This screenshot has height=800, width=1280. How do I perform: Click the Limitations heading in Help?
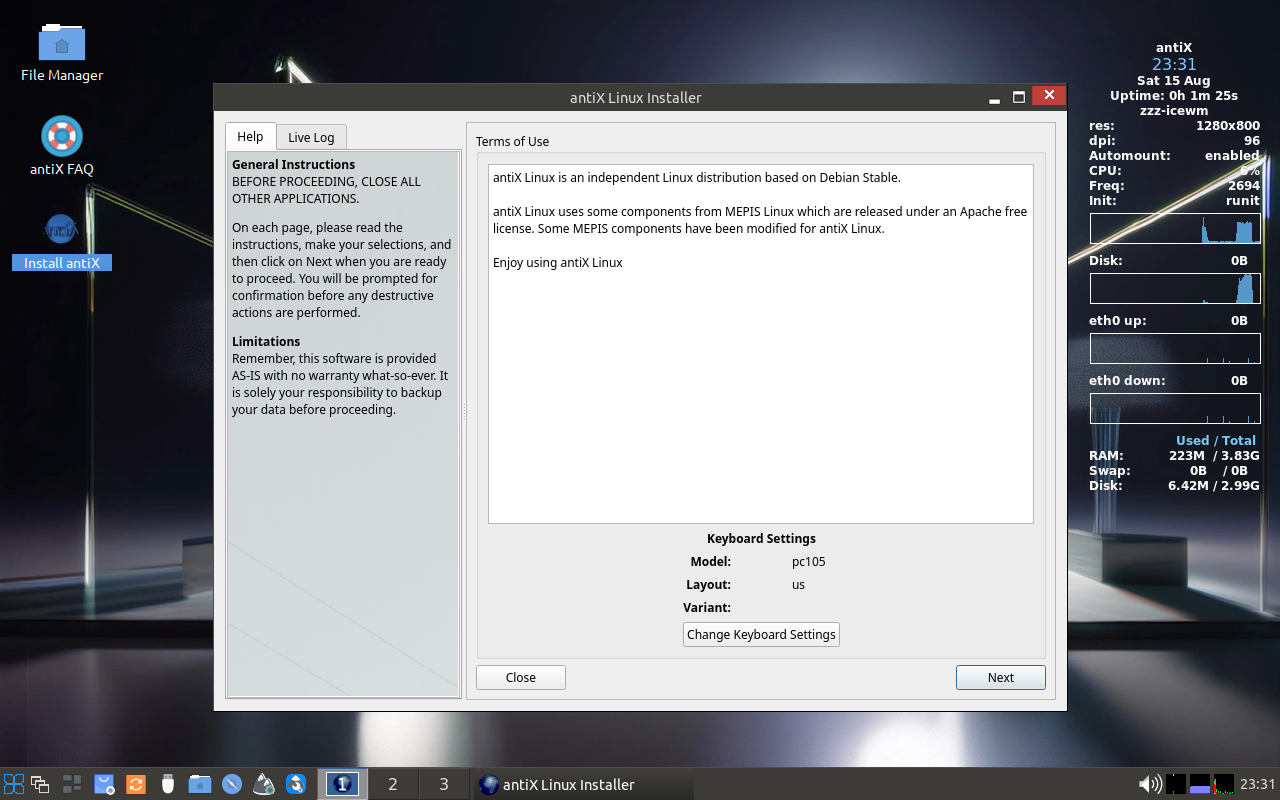pos(266,341)
